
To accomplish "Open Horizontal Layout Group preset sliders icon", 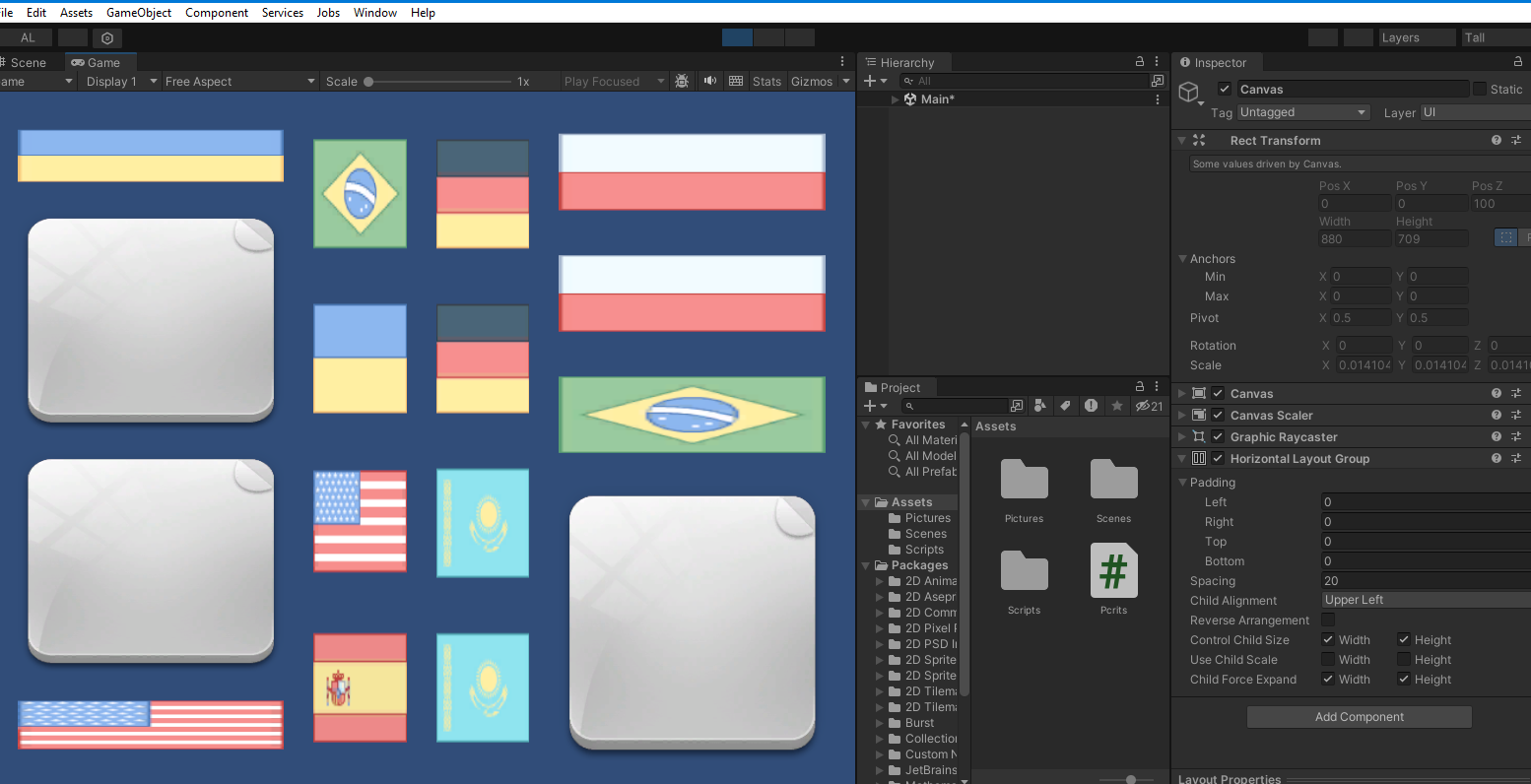I will 1516,458.
